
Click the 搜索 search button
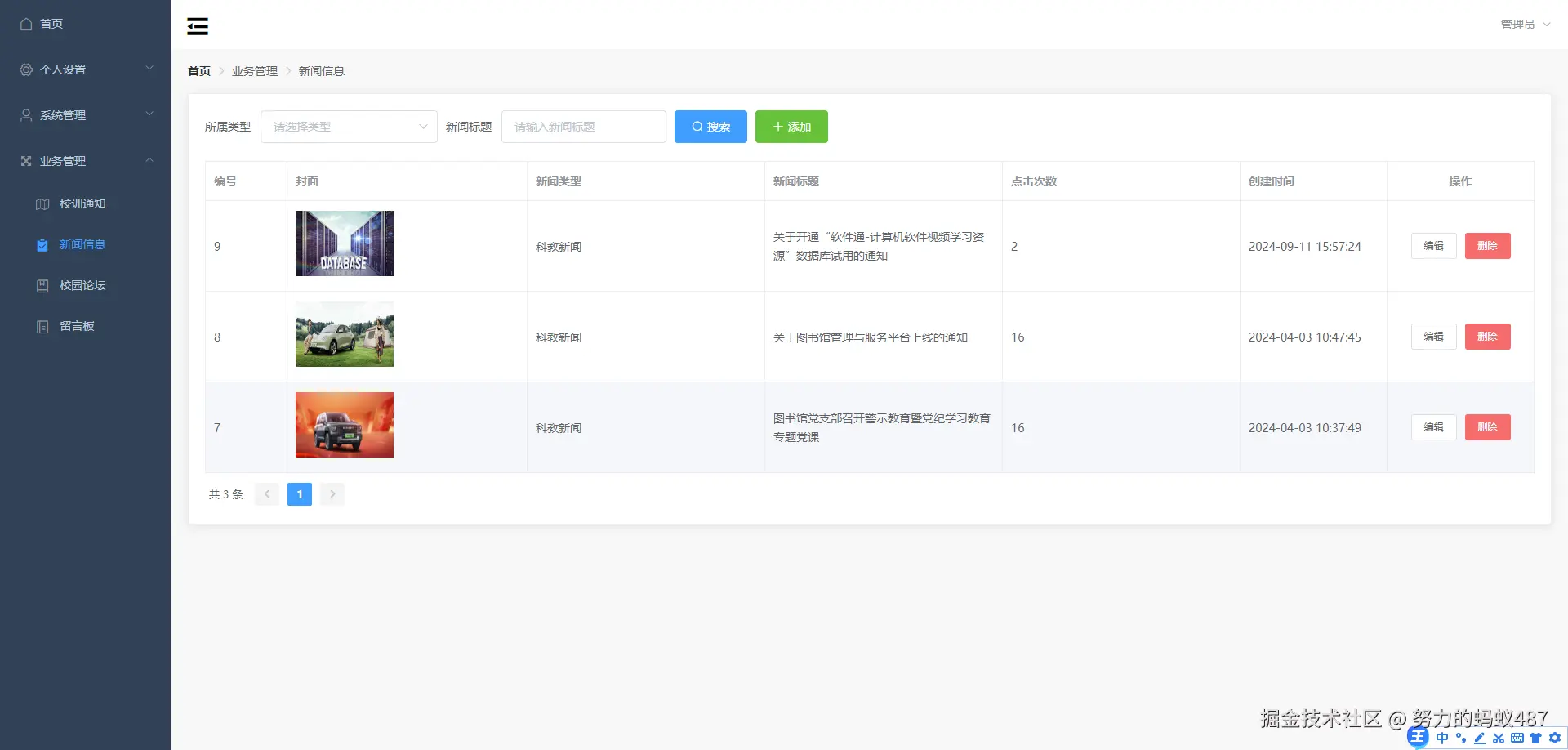point(710,127)
